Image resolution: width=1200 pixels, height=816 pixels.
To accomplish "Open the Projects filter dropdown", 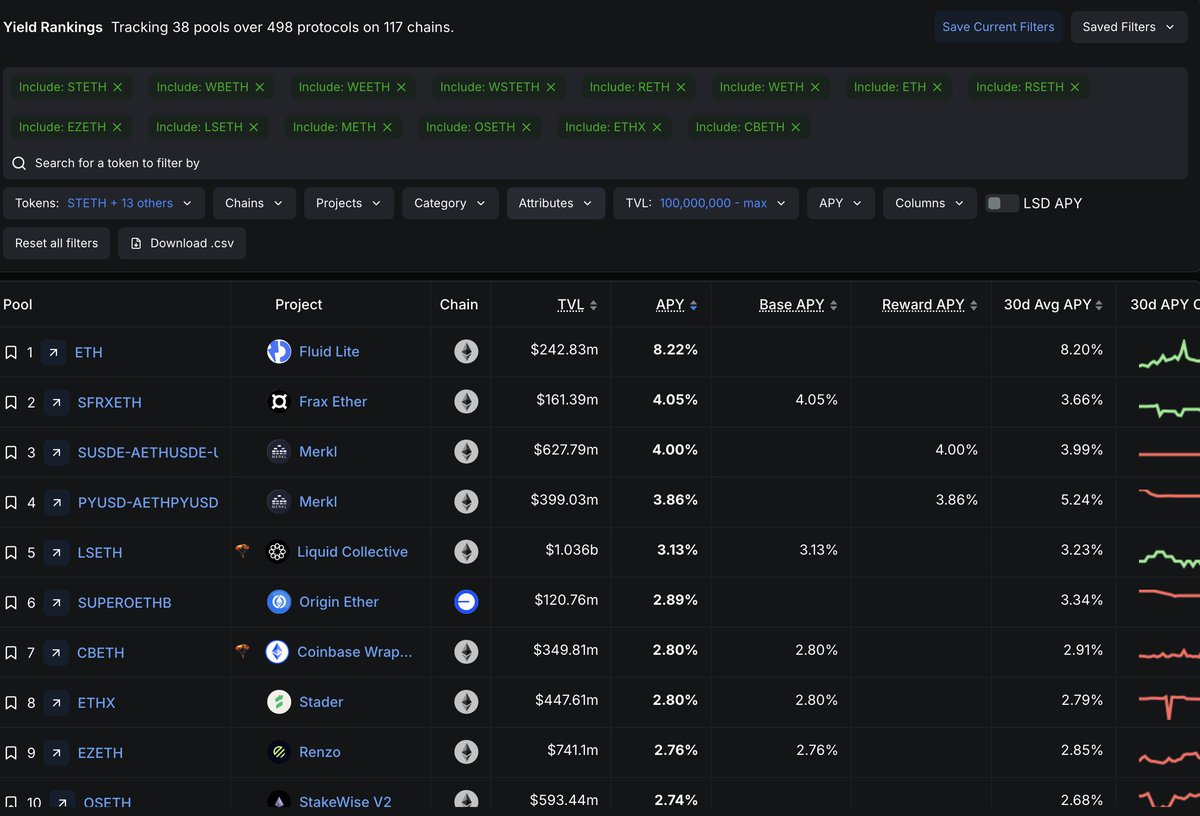I will pyautogui.click(x=349, y=203).
